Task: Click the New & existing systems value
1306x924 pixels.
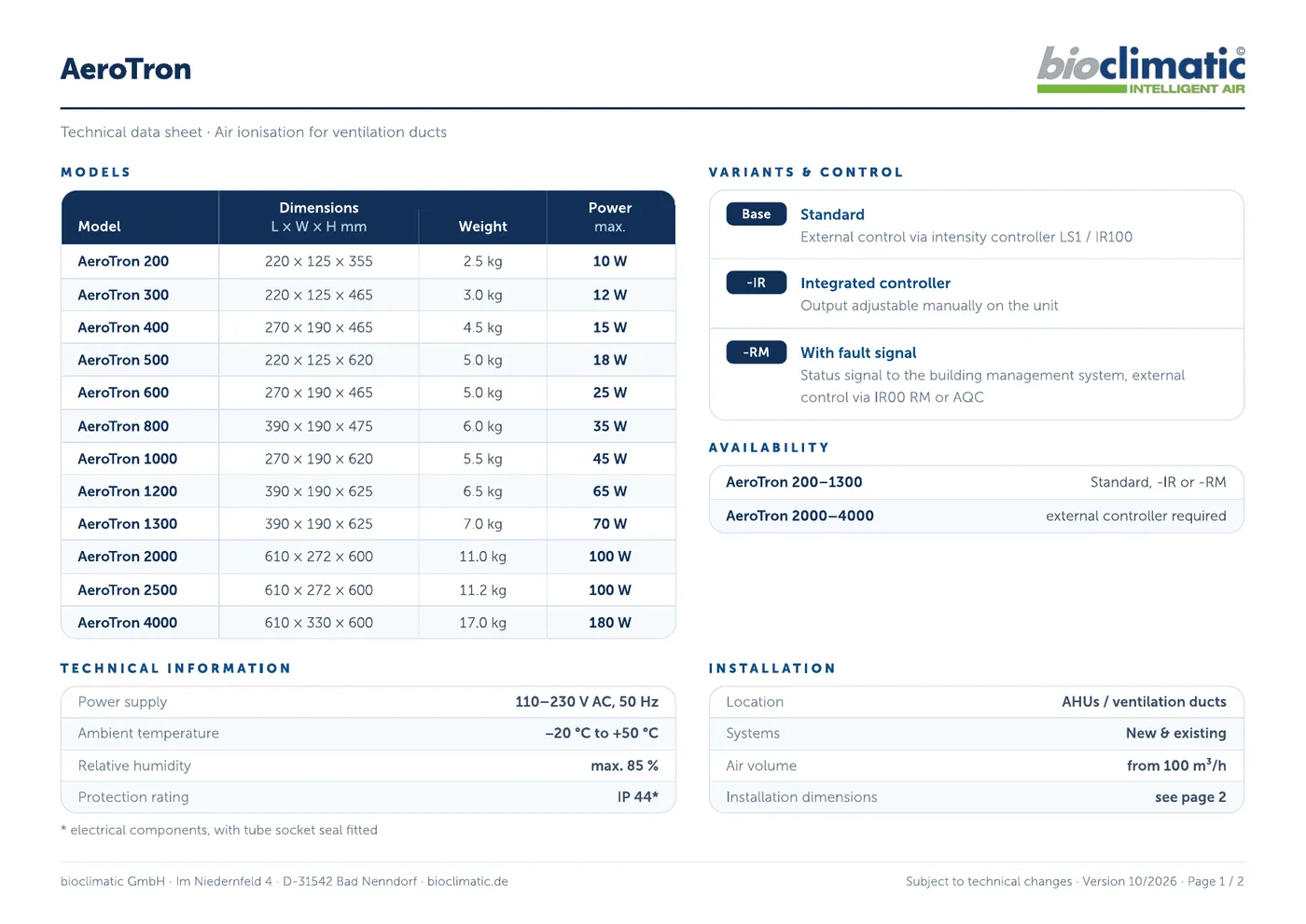Action: [1175, 734]
